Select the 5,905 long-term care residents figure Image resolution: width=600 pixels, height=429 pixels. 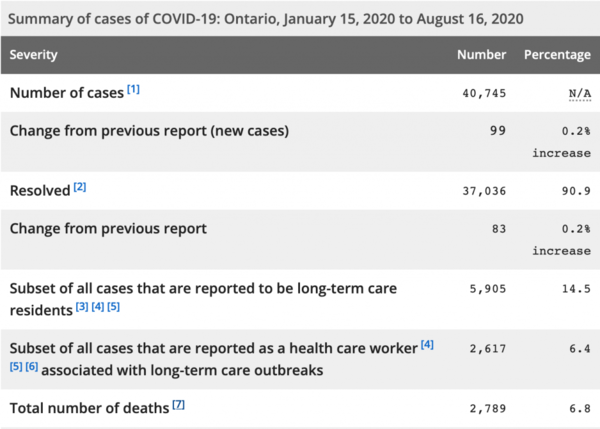coord(487,289)
